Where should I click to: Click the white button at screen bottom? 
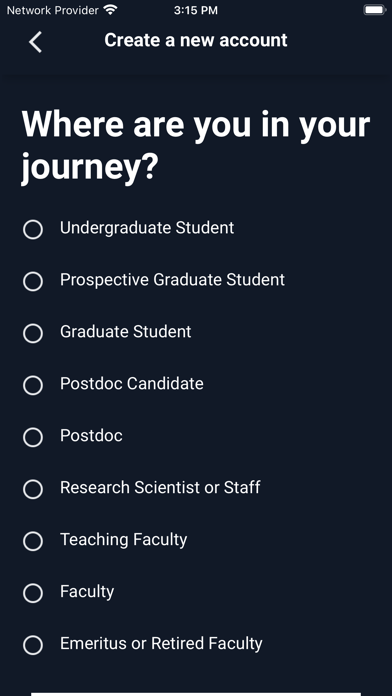tap(196, 694)
